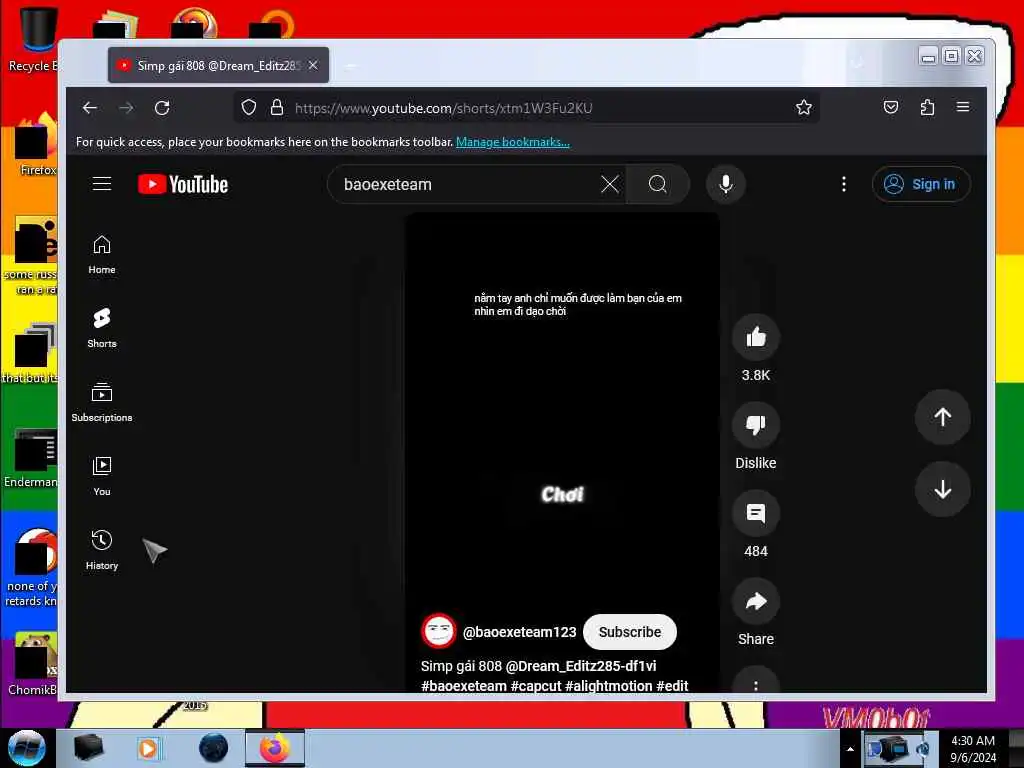
Task: Show hidden tray icons arrow
Action: [850, 749]
